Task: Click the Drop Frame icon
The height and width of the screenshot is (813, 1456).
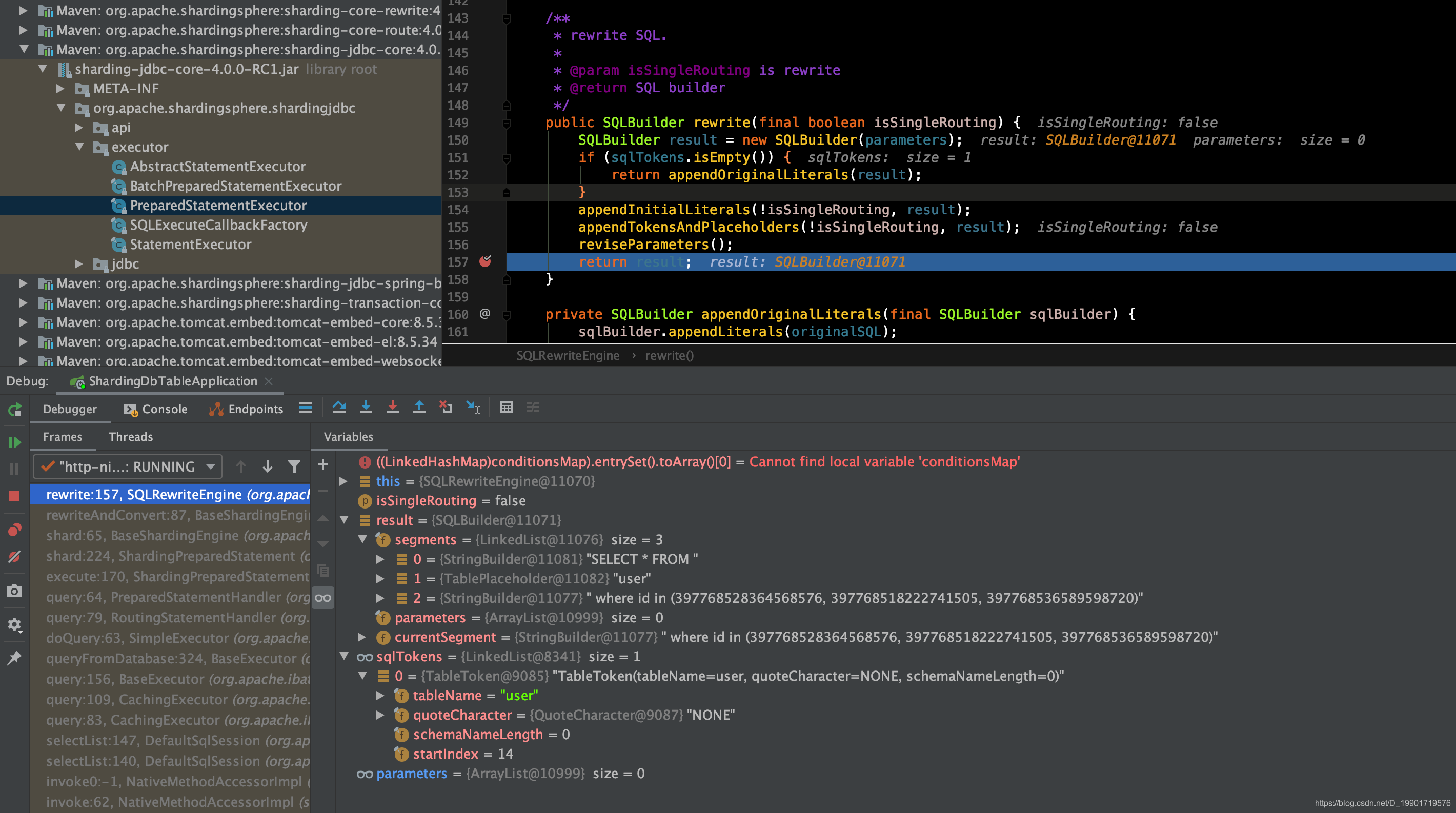Action: click(446, 408)
